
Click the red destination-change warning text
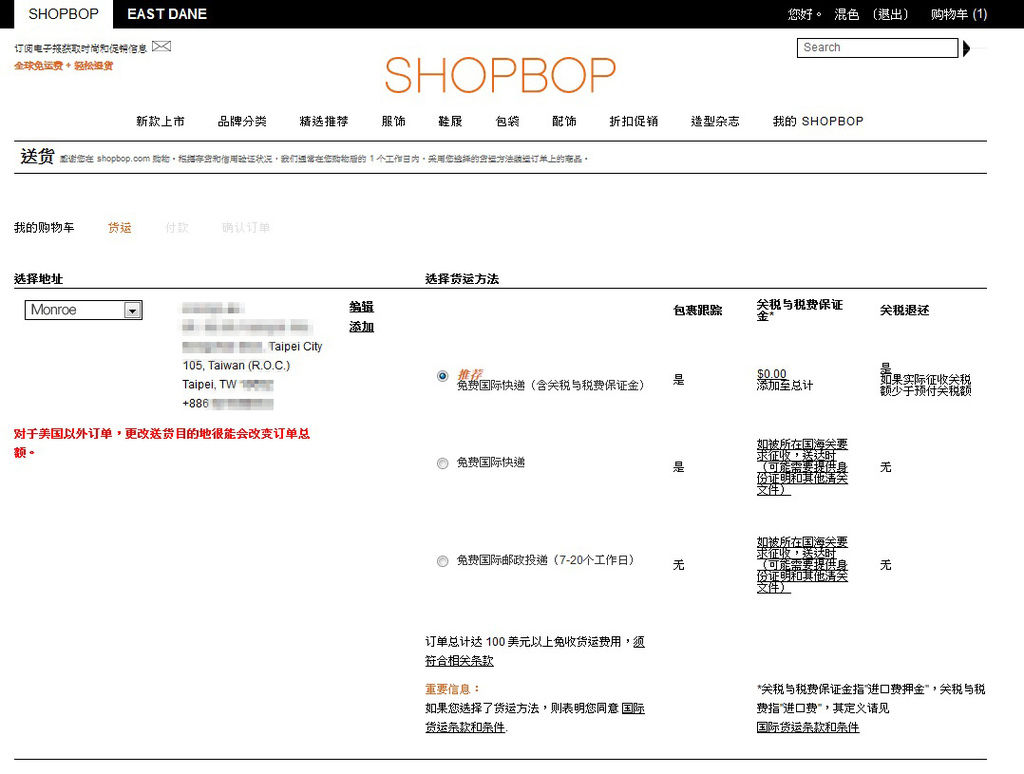162,443
